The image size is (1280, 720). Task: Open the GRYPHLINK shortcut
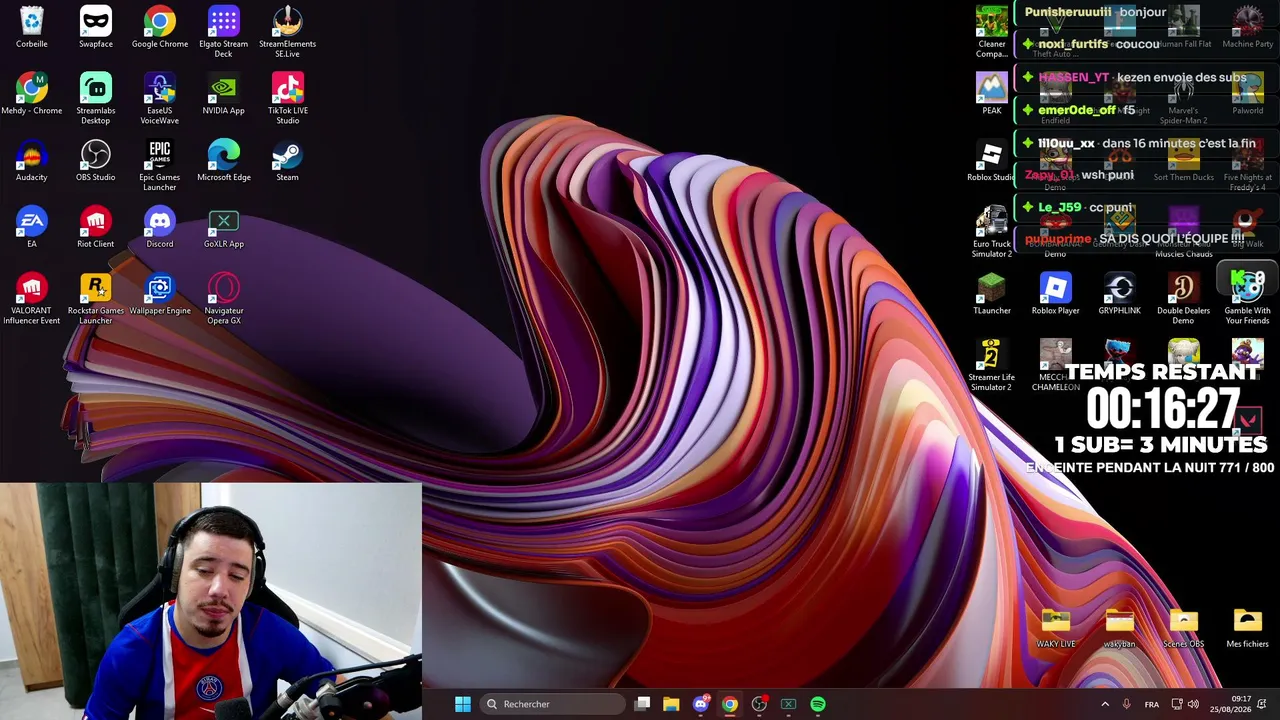coord(1120,294)
